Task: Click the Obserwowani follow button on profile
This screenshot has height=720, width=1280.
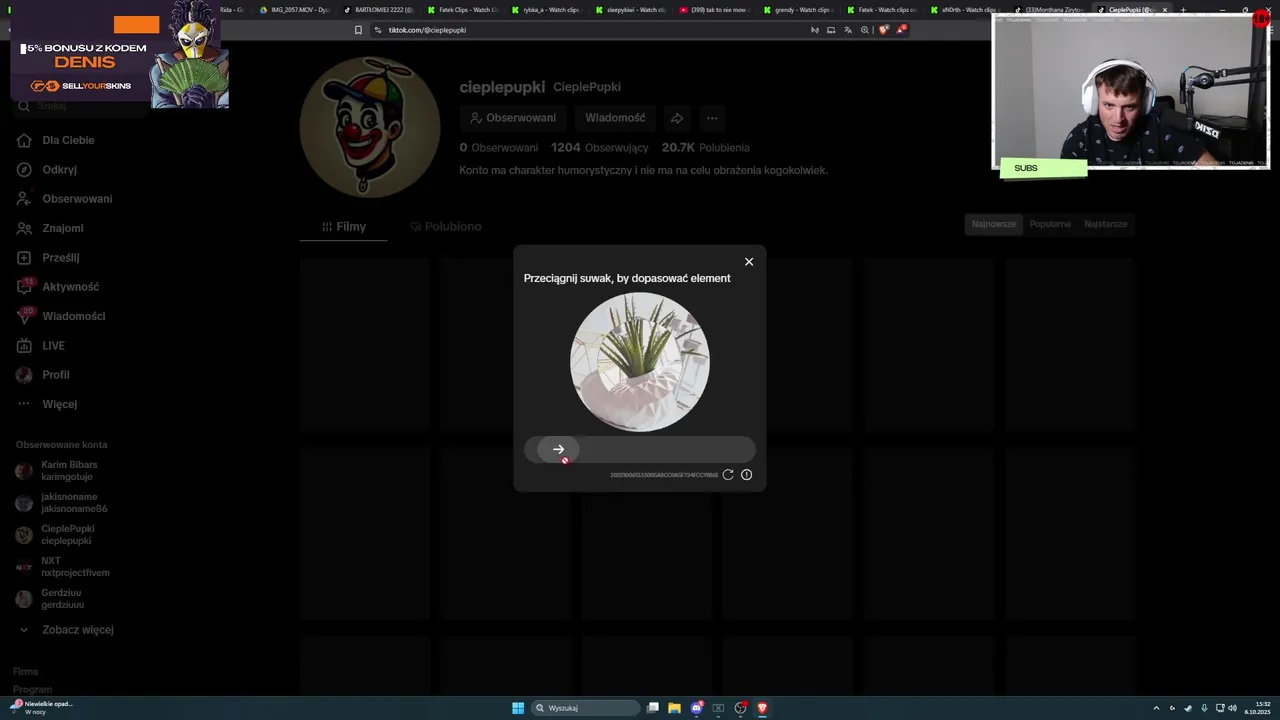Action: [513, 118]
